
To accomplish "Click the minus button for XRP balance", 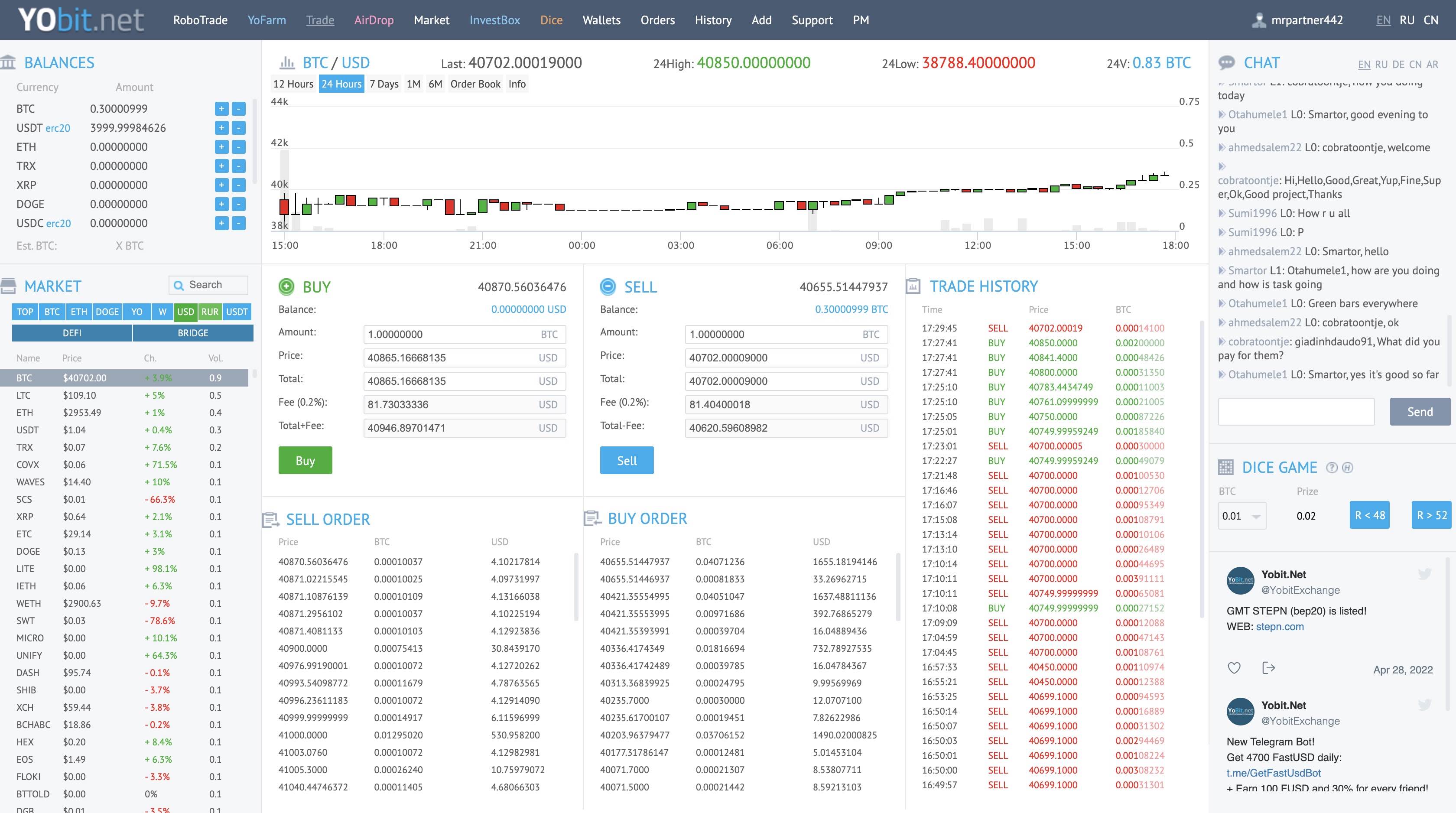I will (x=238, y=185).
